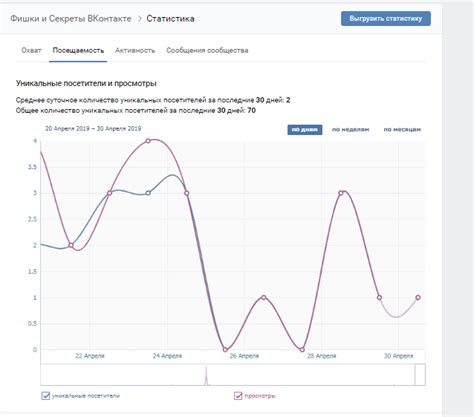This screenshot has height=417, width=474.
Task: Click the data point at value 1 between 26 and 28 Апреля
Action: click(264, 297)
